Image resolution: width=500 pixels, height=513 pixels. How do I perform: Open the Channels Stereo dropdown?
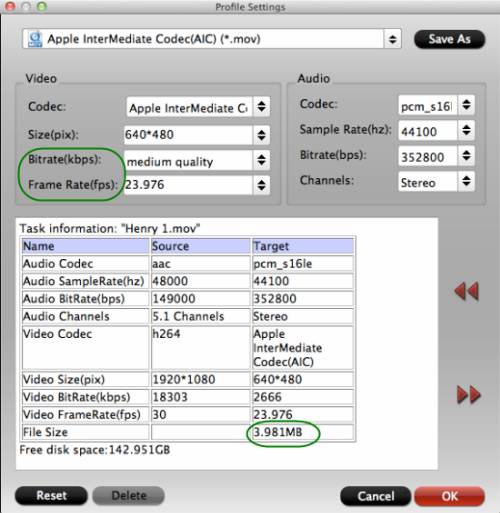pyautogui.click(x=466, y=181)
